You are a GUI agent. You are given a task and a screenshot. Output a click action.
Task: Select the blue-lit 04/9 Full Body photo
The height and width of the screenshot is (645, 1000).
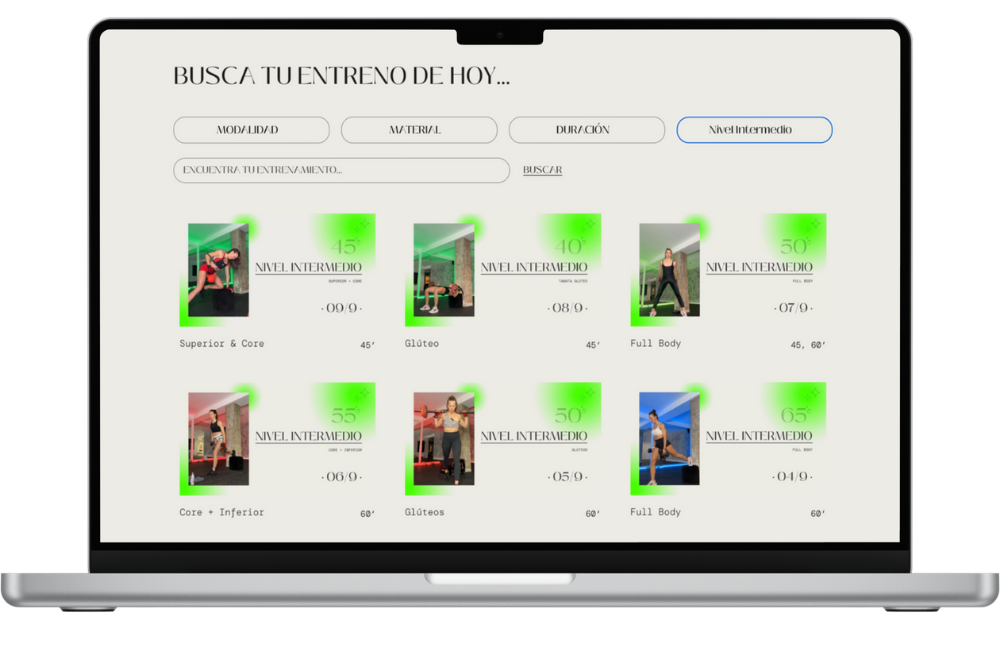pyautogui.click(x=669, y=438)
